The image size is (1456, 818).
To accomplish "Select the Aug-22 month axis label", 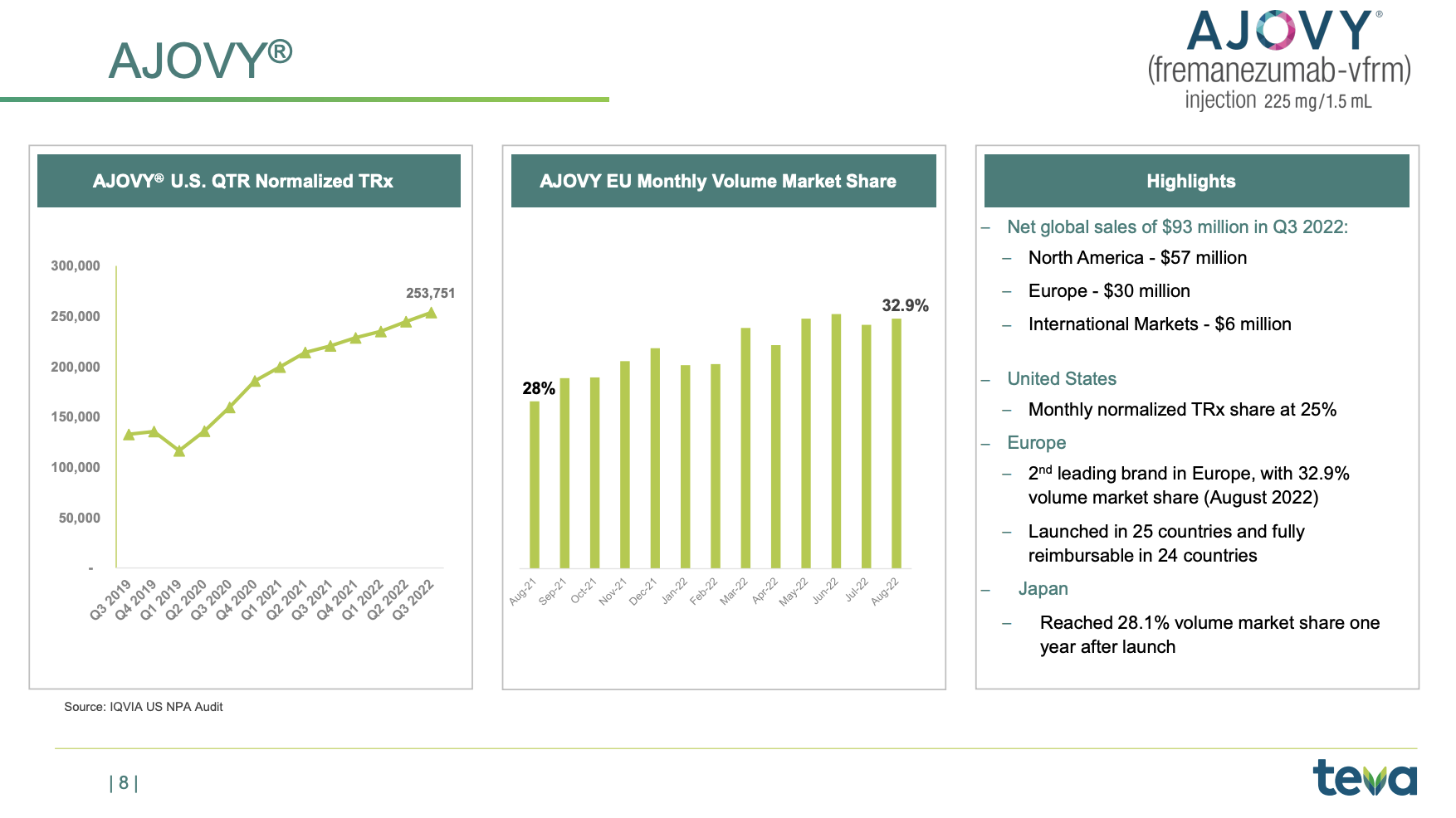I will coord(885,591).
